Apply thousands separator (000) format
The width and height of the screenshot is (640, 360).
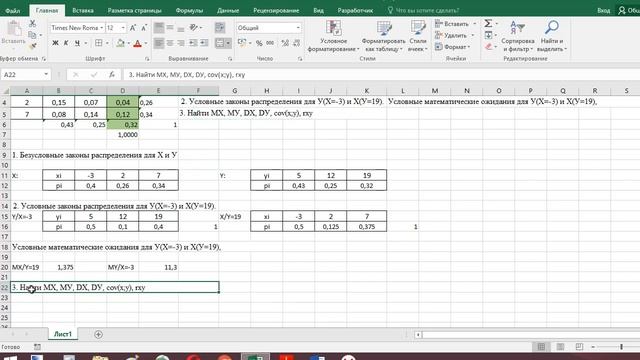point(270,43)
